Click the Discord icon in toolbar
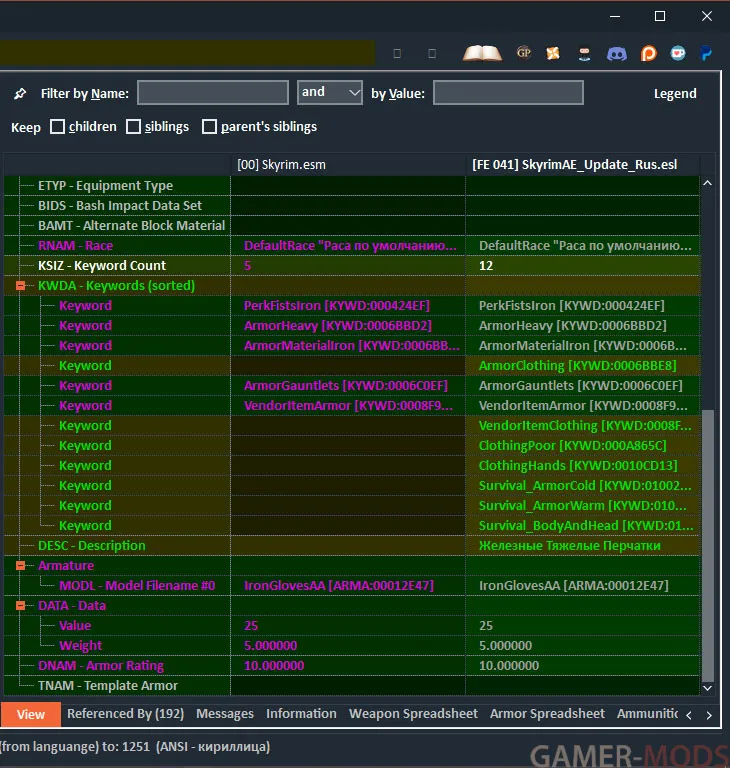 (616, 53)
